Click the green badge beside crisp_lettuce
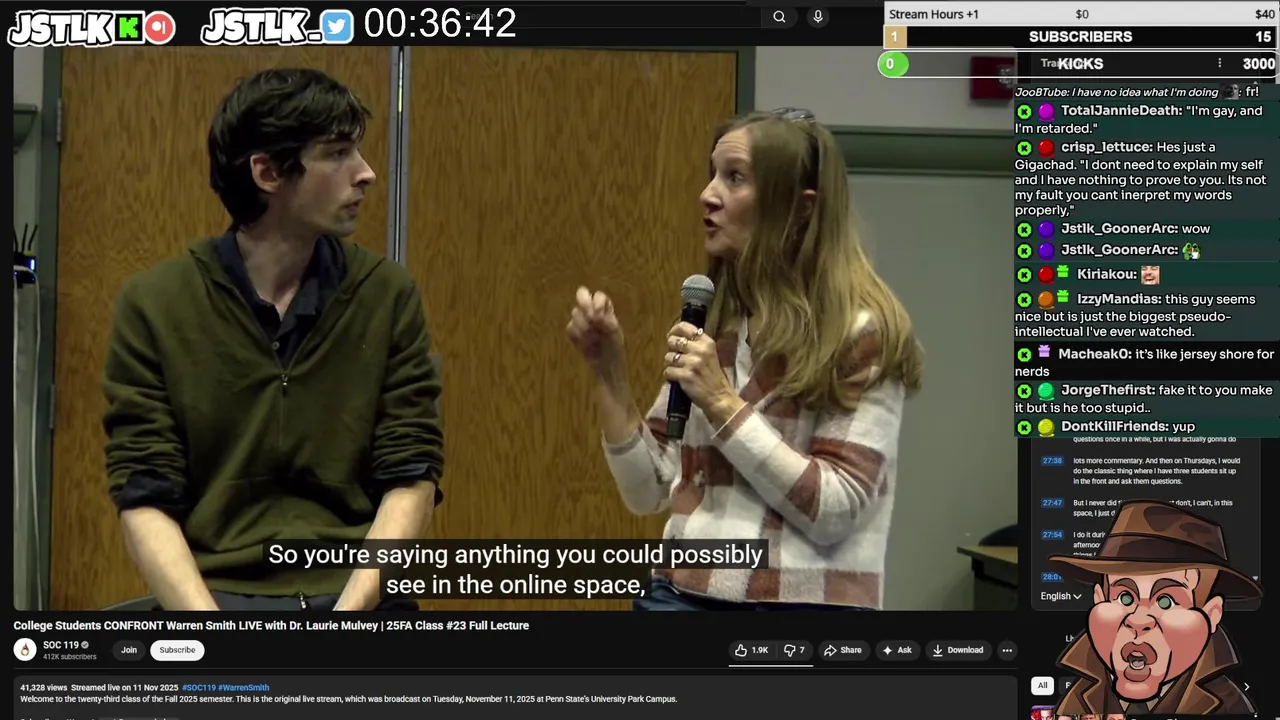 (x=1024, y=148)
